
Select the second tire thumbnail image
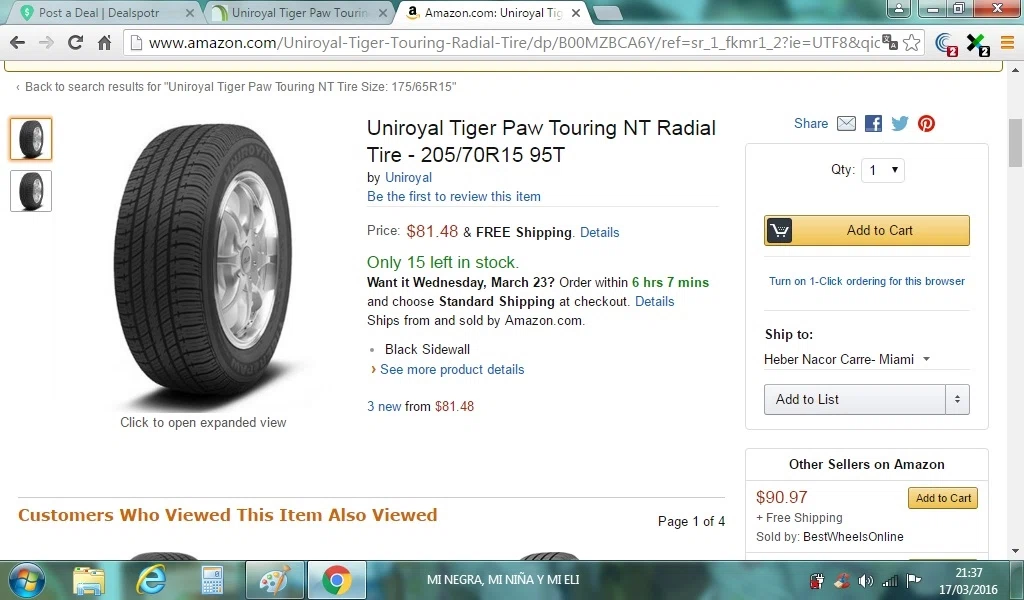click(x=31, y=191)
